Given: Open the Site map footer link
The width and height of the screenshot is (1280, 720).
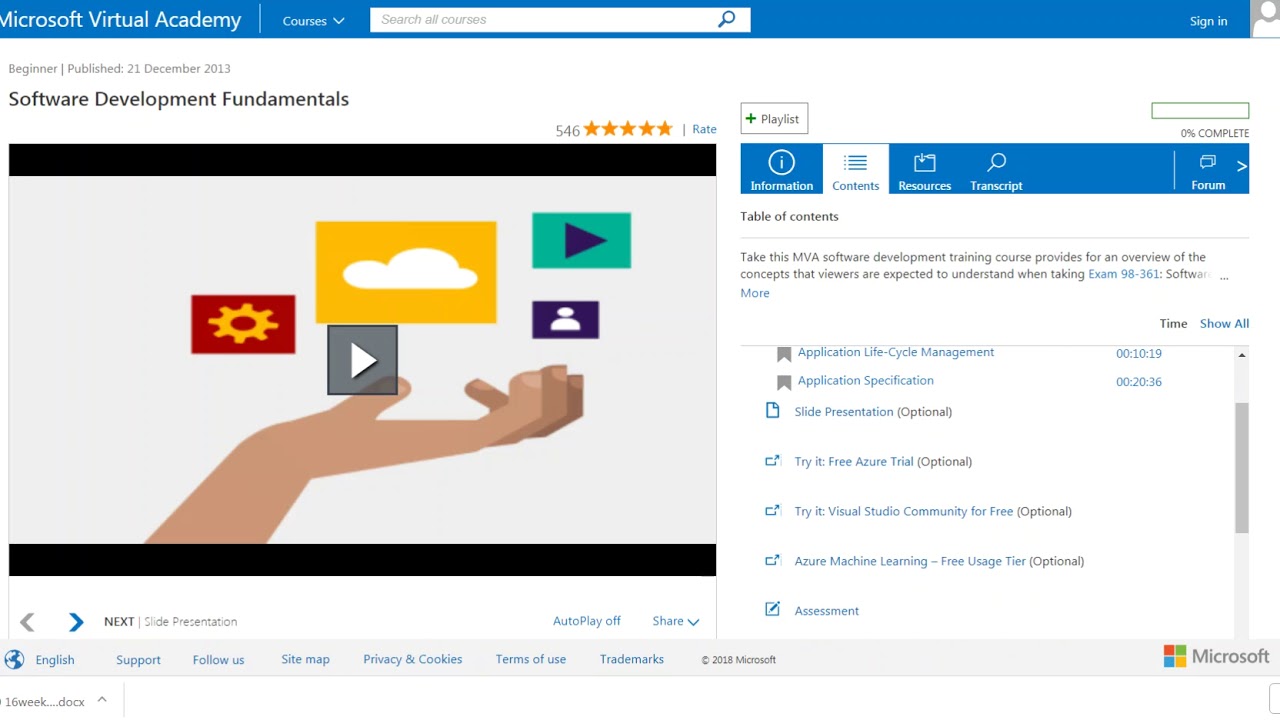Looking at the screenshot, I should click(305, 659).
